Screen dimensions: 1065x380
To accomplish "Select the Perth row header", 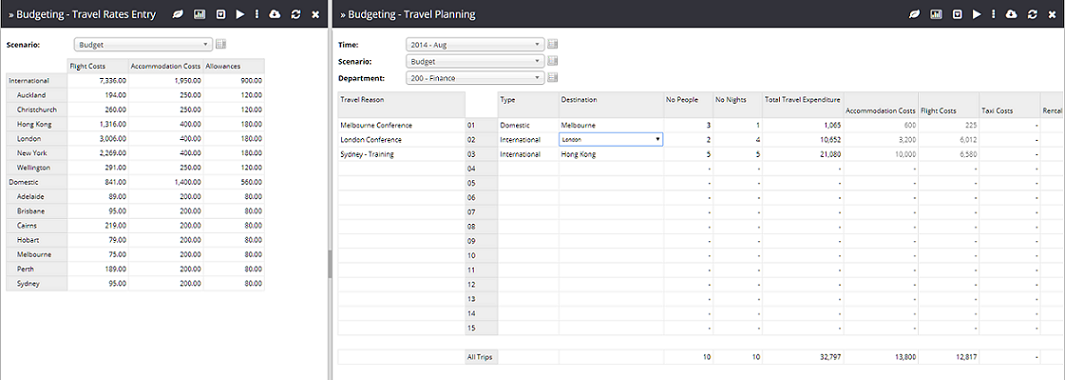I will coord(37,269).
